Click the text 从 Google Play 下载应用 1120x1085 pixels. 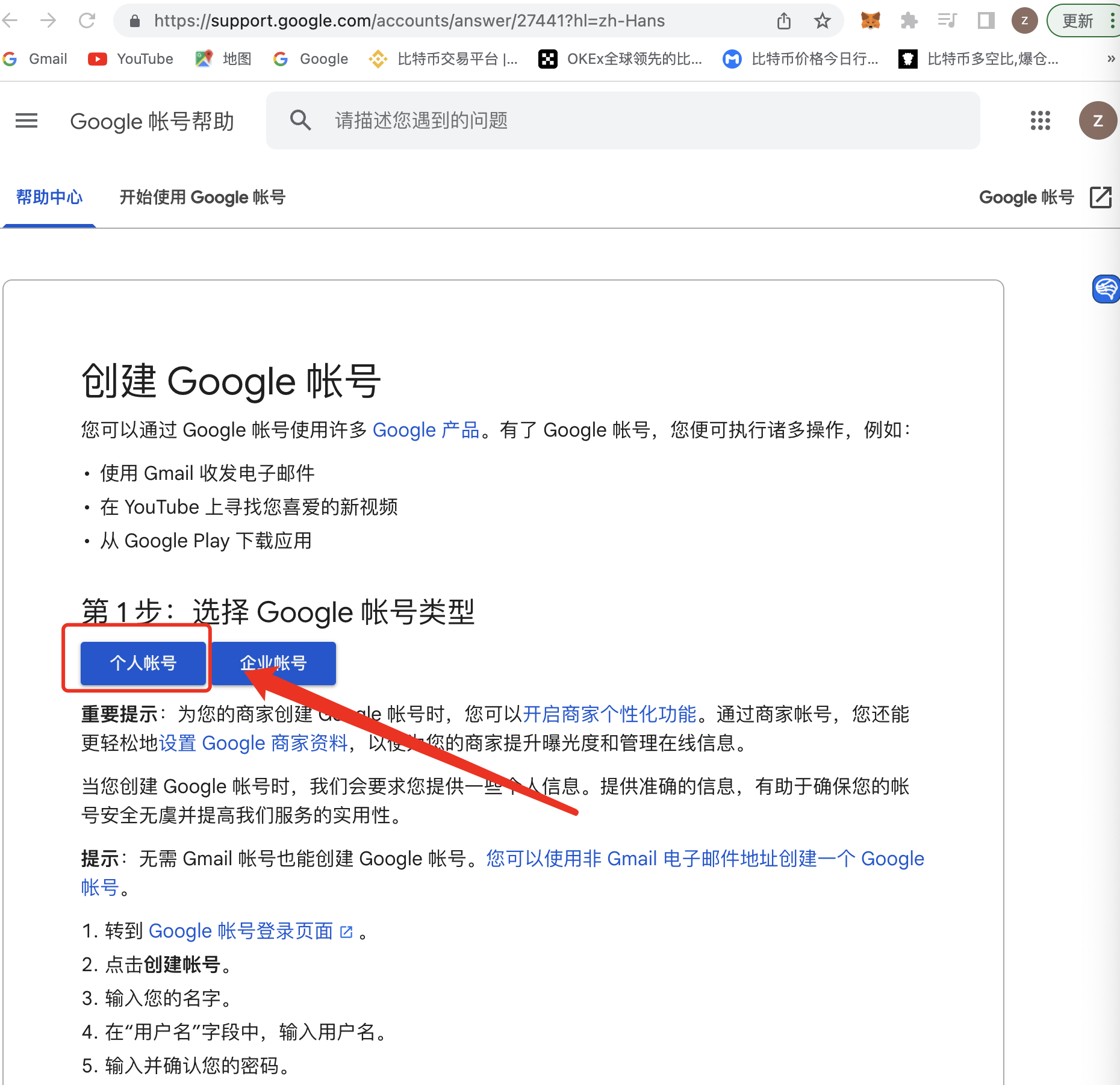pos(206,541)
